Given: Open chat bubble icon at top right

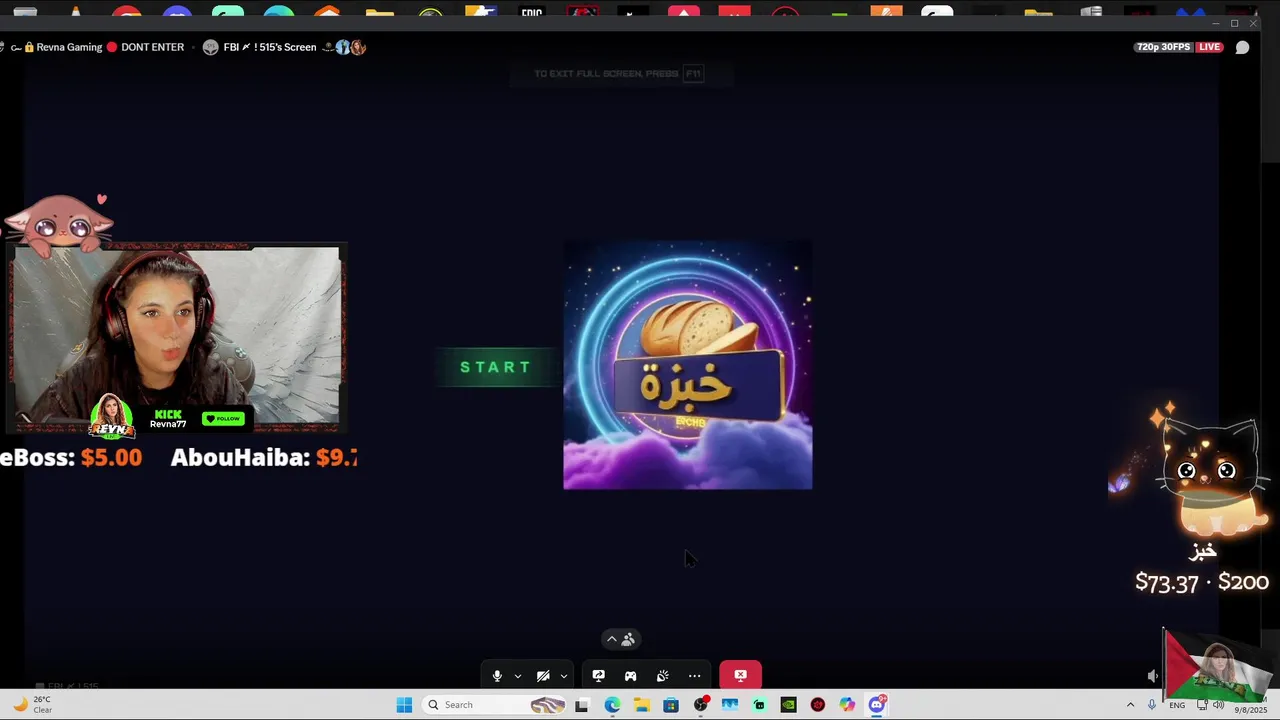Looking at the screenshot, I should tap(1242, 47).
